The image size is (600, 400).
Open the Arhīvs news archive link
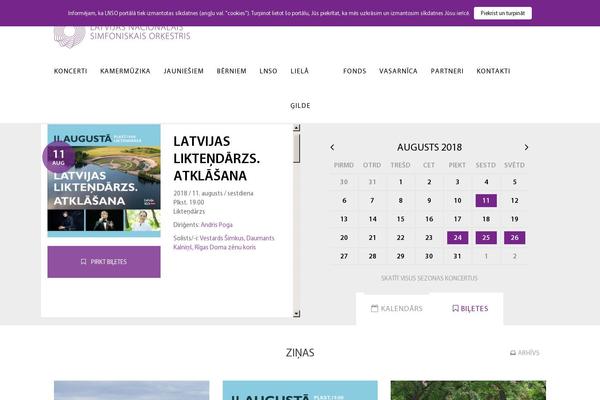pos(525,353)
